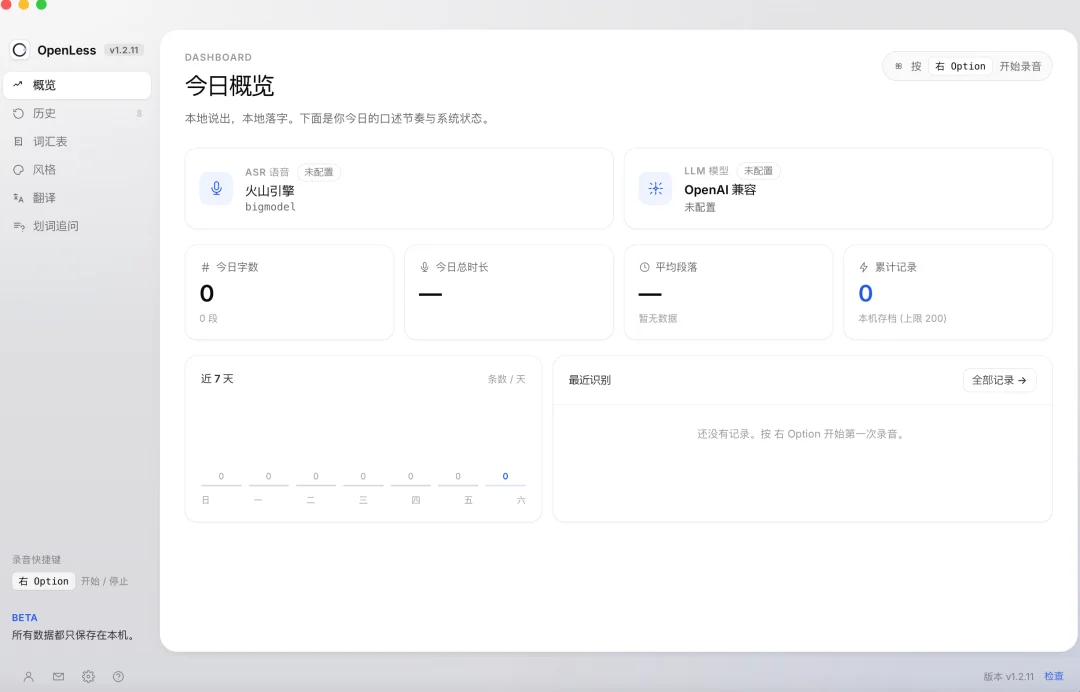The height and width of the screenshot is (692, 1080).
Task: Click 所有数据都只保存在本机 text
Action: tap(72, 635)
